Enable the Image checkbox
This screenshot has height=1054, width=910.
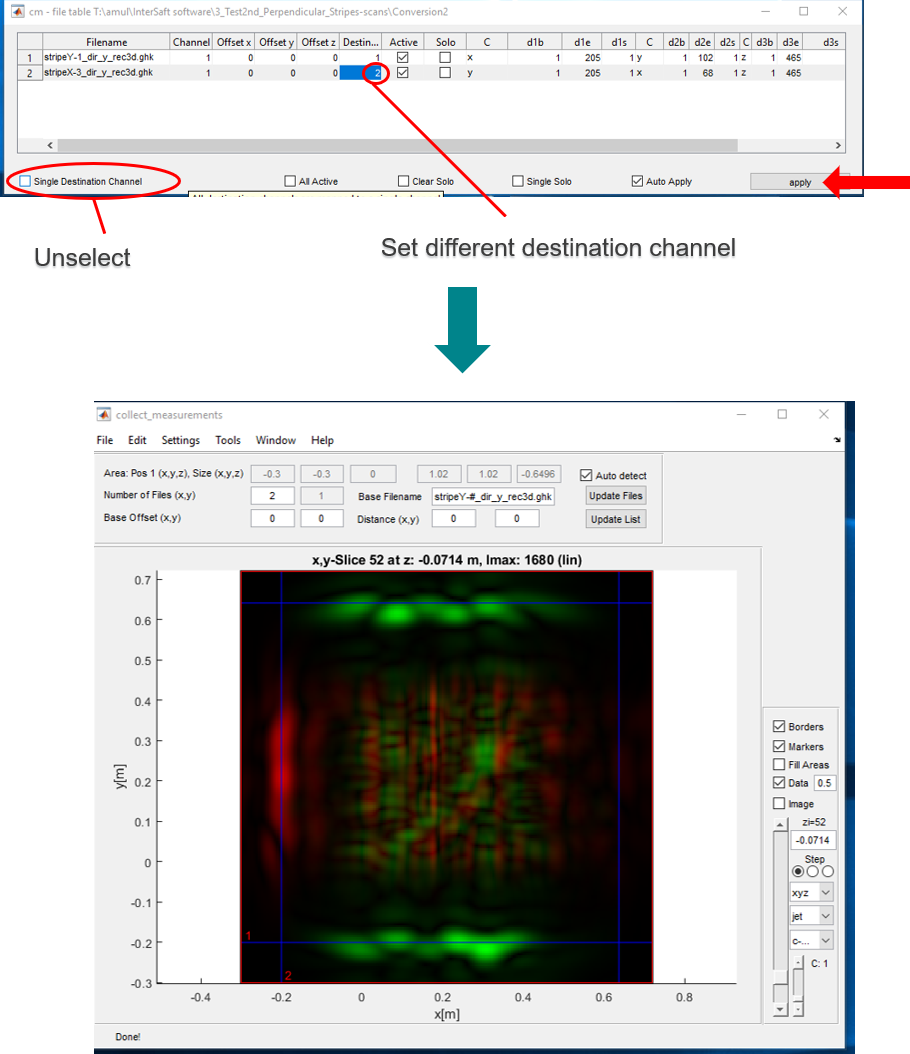(x=779, y=803)
